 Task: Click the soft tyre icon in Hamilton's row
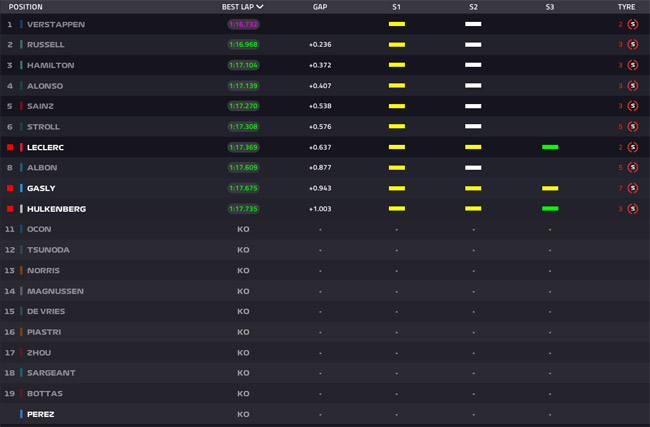633,65
